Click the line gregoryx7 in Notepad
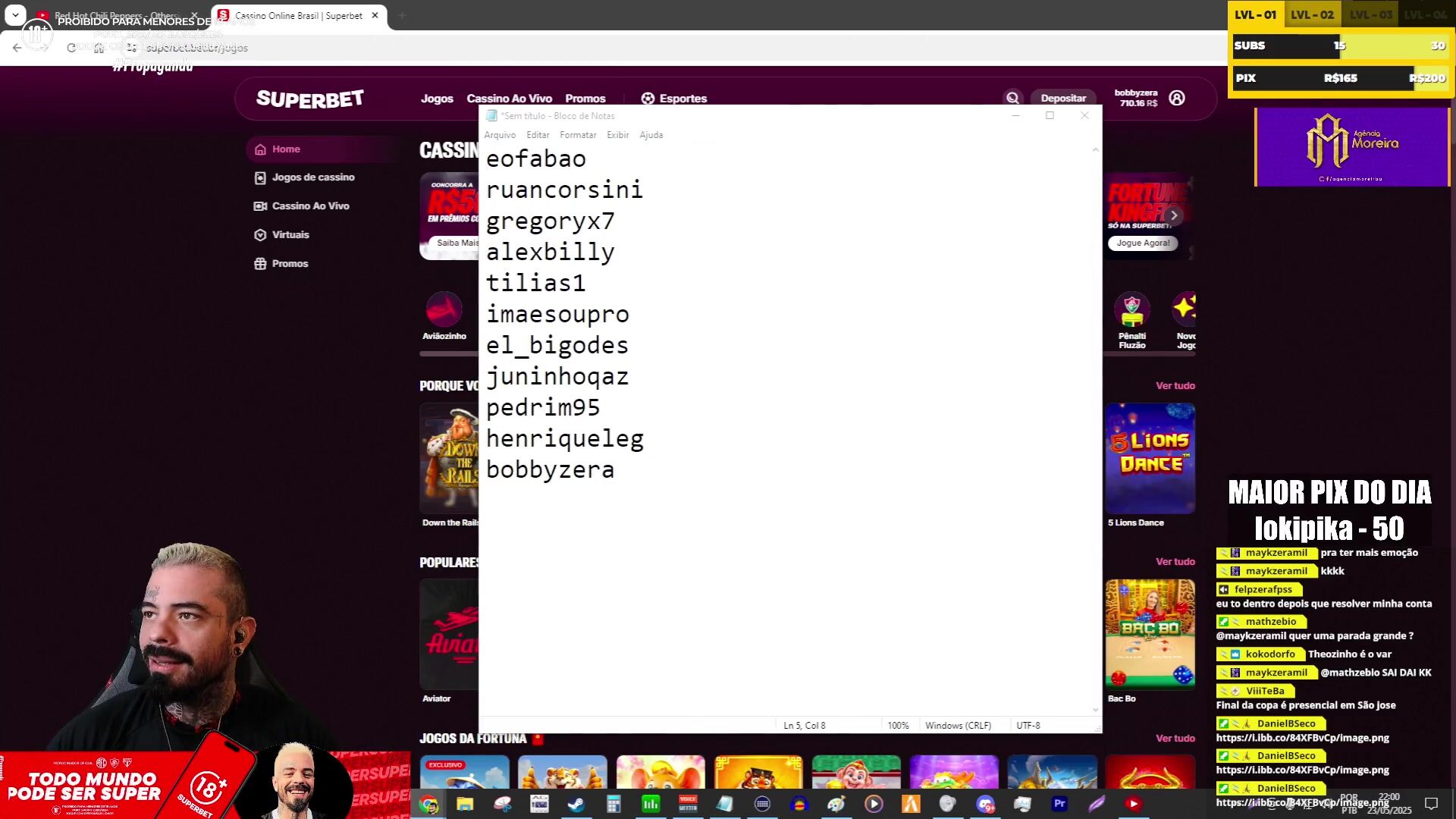Screen dimensions: 1456x819 coord(551,221)
